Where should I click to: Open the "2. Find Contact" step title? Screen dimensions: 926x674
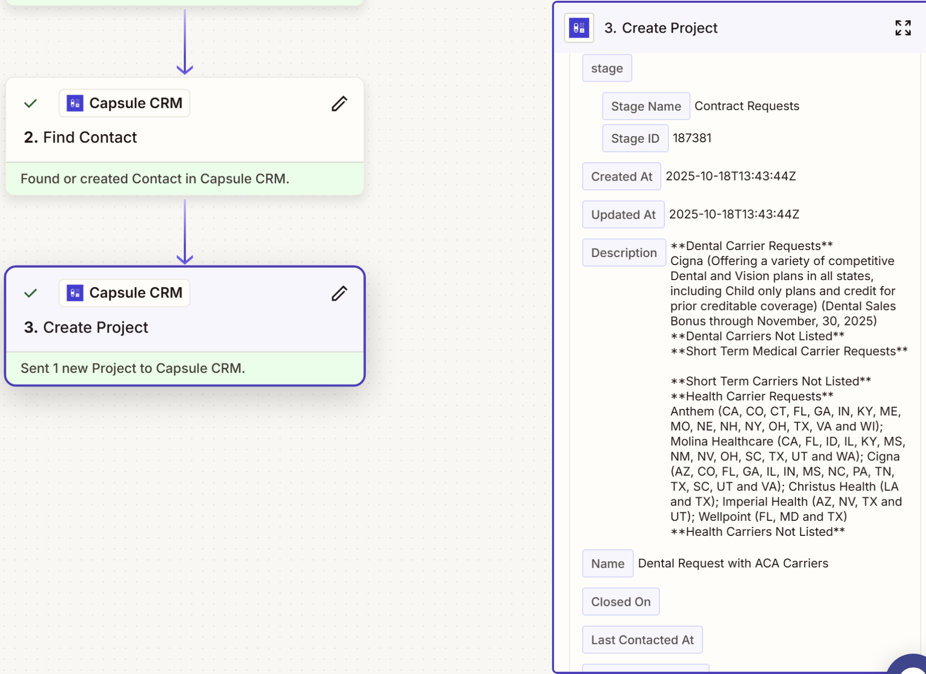point(80,138)
